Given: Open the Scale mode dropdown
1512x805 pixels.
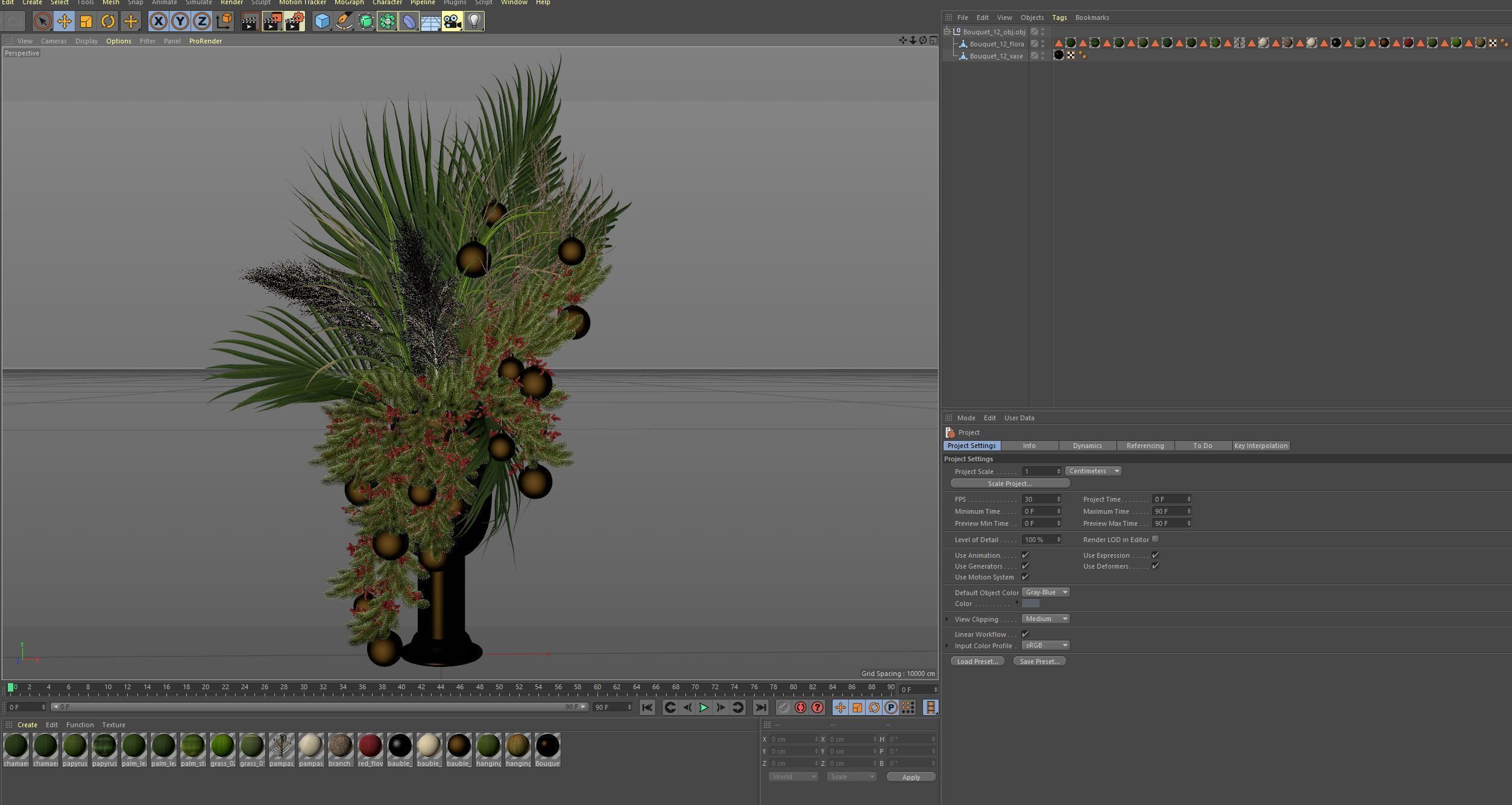Looking at the screenshot, I should pyautogui.click(x=851, y=777).
